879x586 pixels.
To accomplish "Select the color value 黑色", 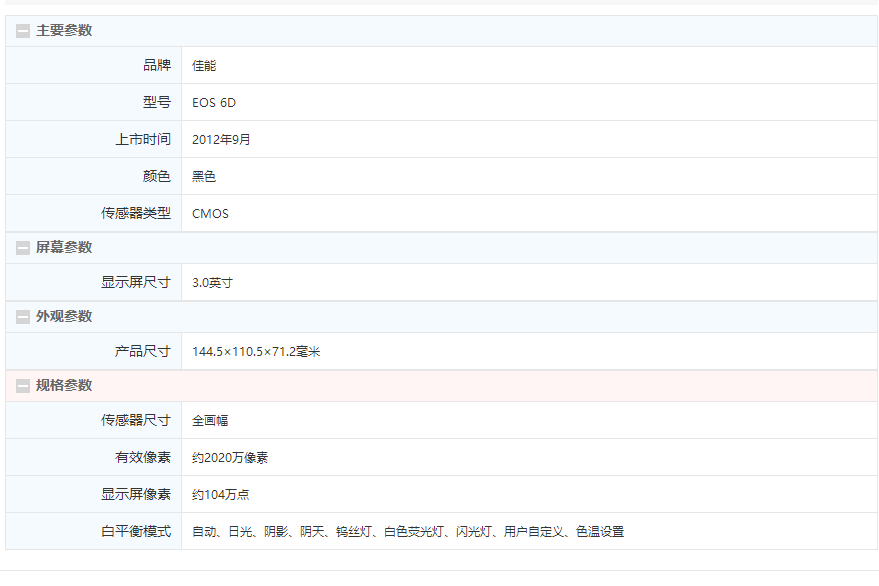I will click(x=204, y=177).
